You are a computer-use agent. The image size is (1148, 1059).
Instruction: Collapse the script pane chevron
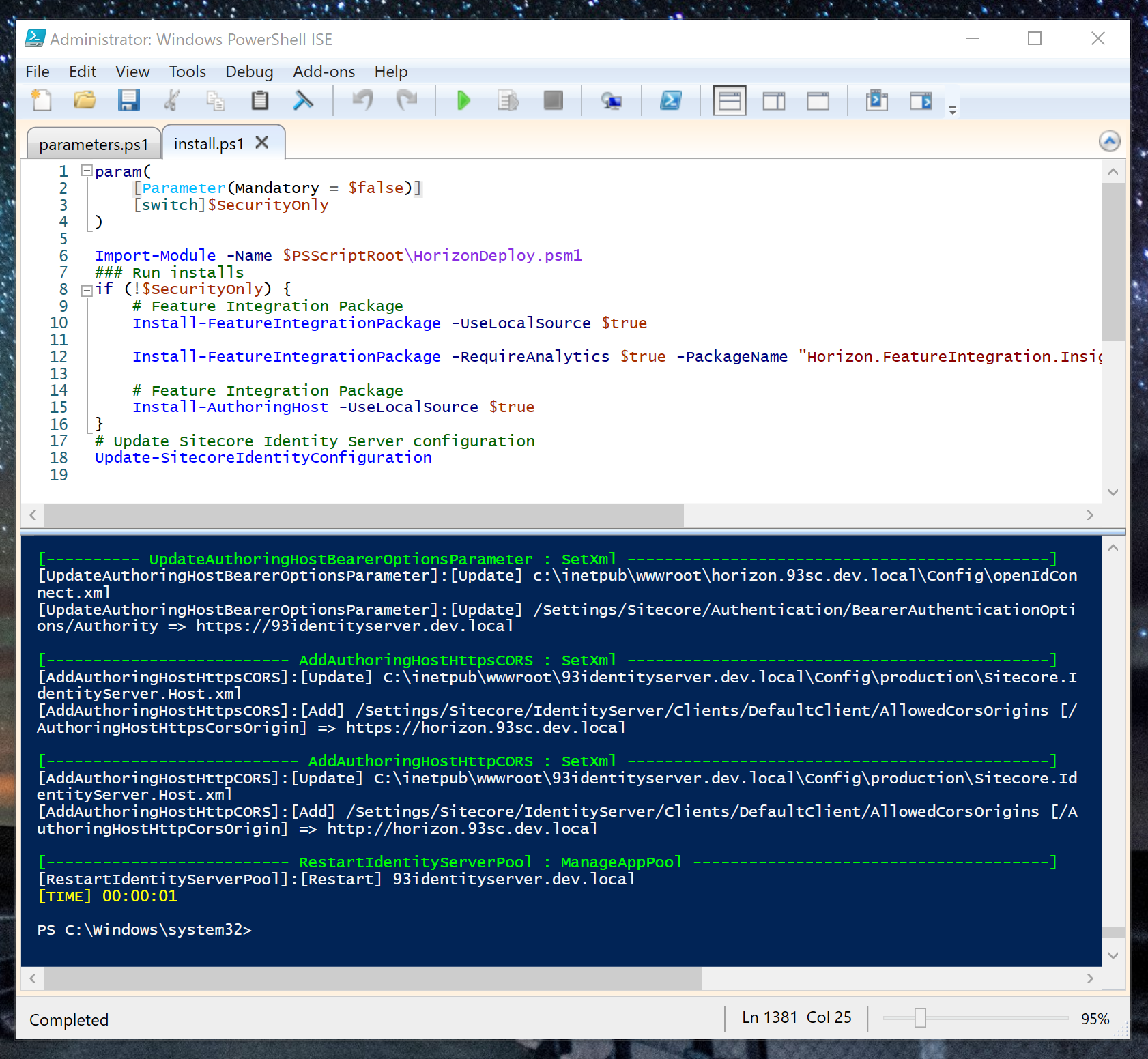[x=1110, y=141]
